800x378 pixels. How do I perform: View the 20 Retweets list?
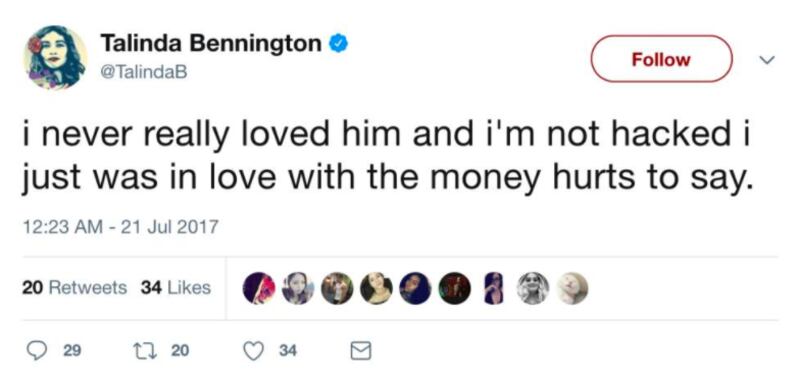[74, 288]
